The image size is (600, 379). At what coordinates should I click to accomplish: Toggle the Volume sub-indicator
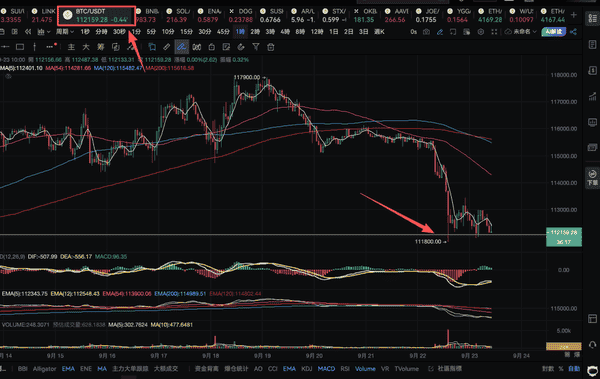[365, 369]
